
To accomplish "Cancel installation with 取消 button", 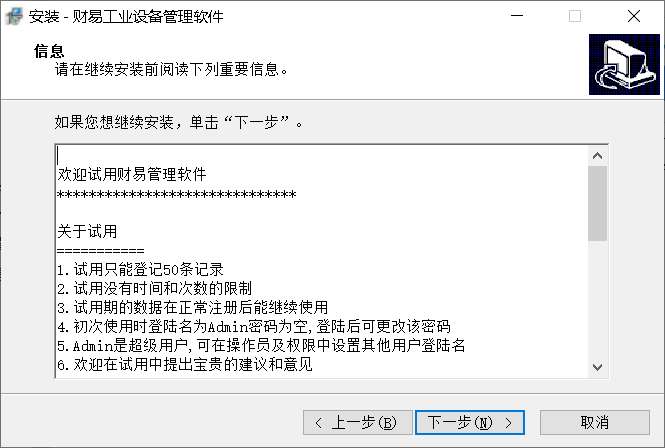I will coord(595,423).
